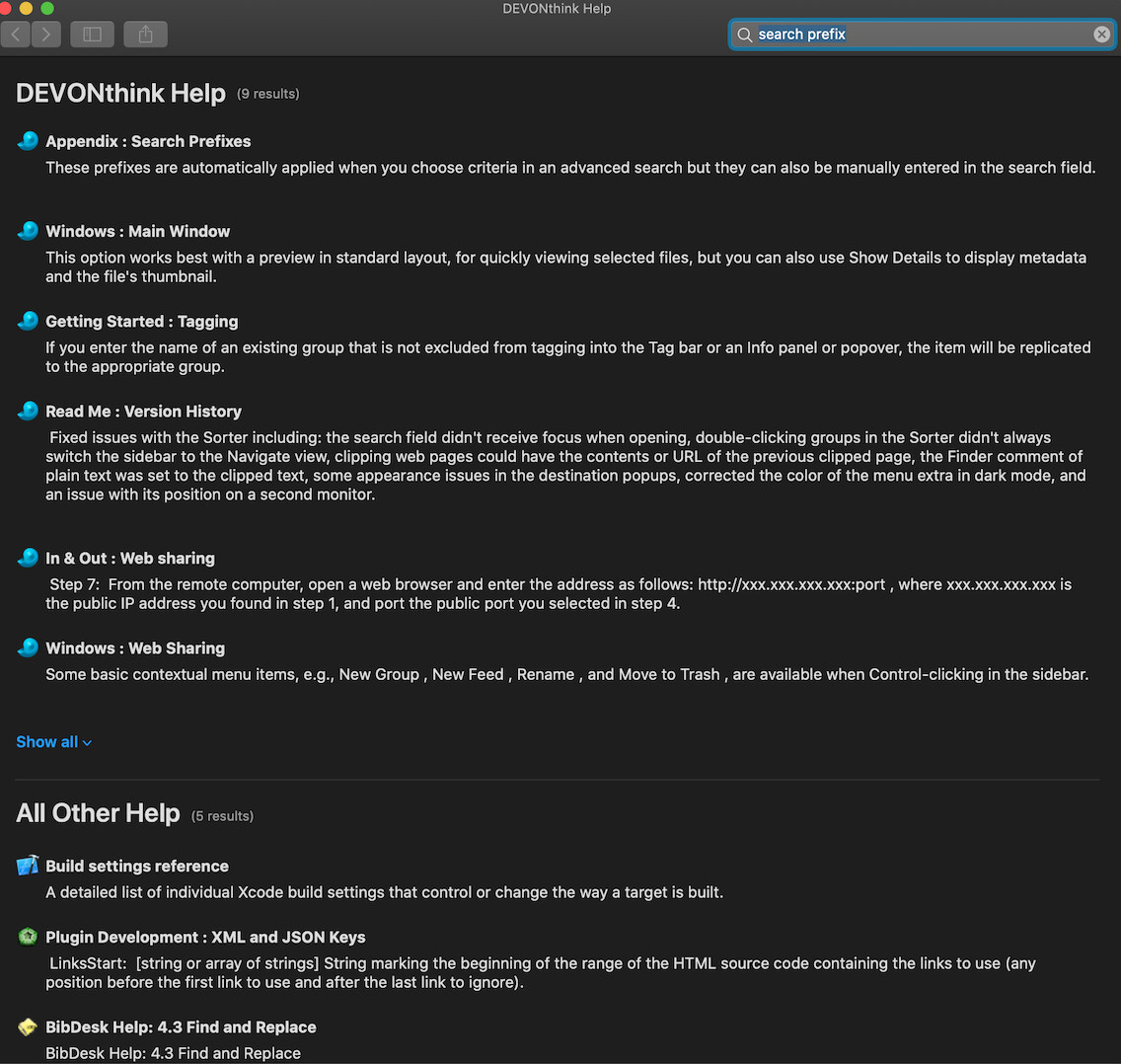
Task: Click DEVONthink icon beside In & Out : Web sharing
Action: (28, 558)
